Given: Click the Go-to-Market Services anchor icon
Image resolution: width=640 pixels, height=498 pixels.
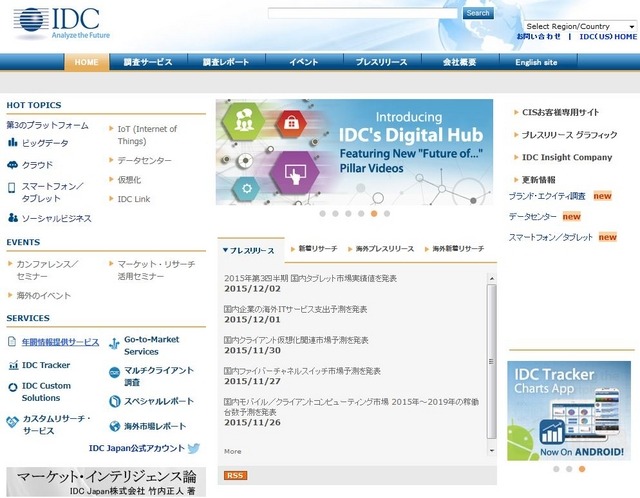Looking at the screenshot, I should coord(114,343).
